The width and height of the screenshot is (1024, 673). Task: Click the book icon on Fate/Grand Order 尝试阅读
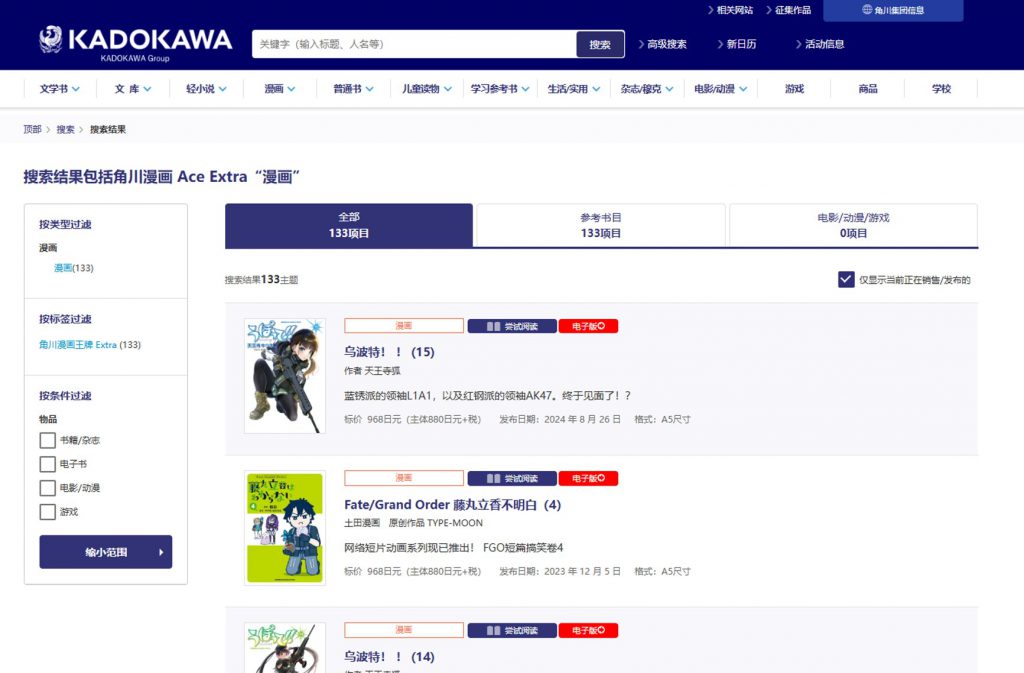tap(494, 478)
